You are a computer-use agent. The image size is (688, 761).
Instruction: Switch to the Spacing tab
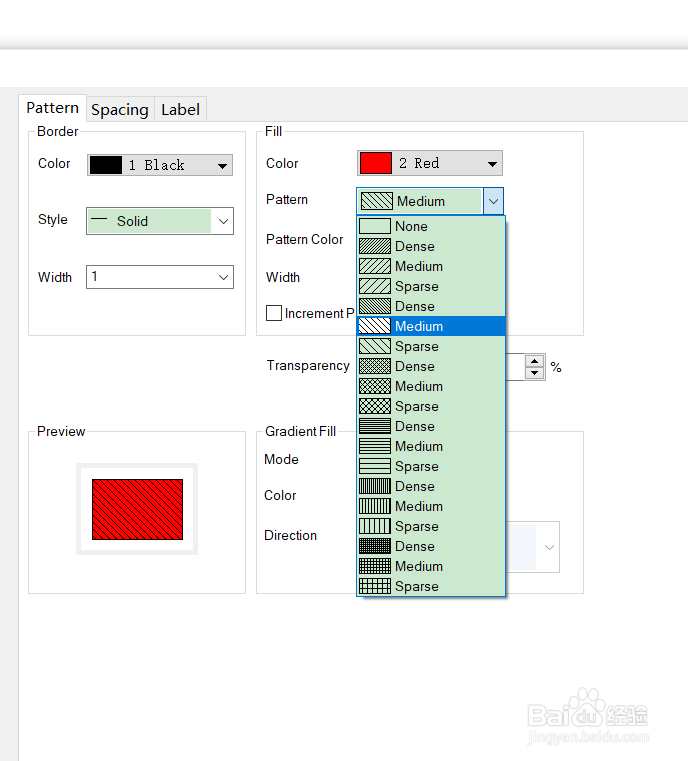click(x=120, y=110)
